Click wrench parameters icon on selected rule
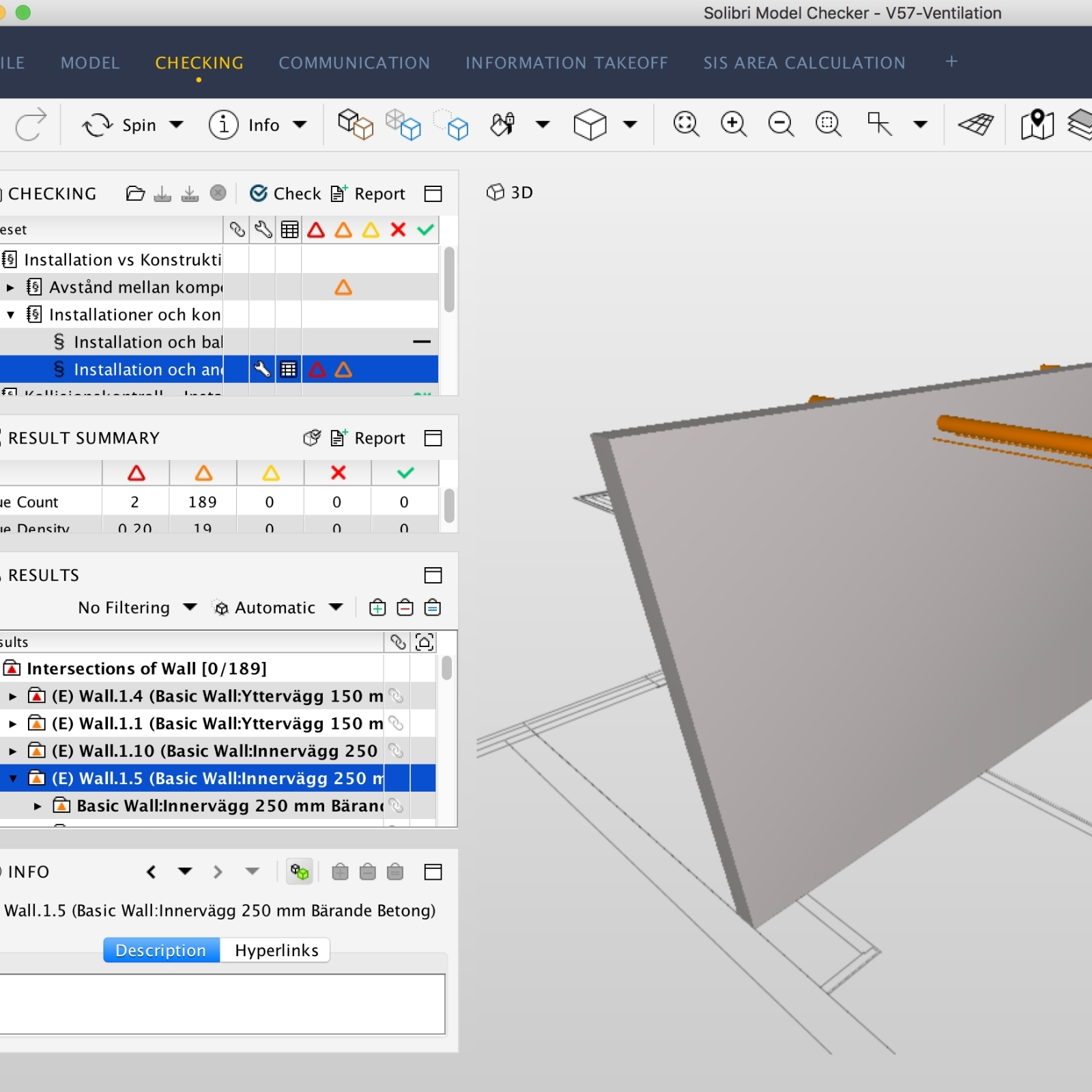 click(262, 370)
